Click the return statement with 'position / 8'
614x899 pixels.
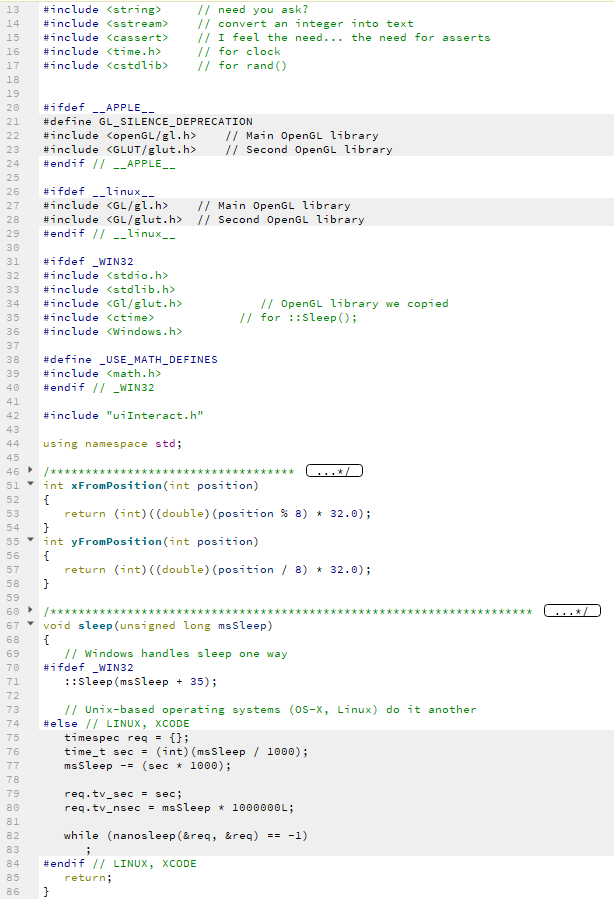[218, 570]
